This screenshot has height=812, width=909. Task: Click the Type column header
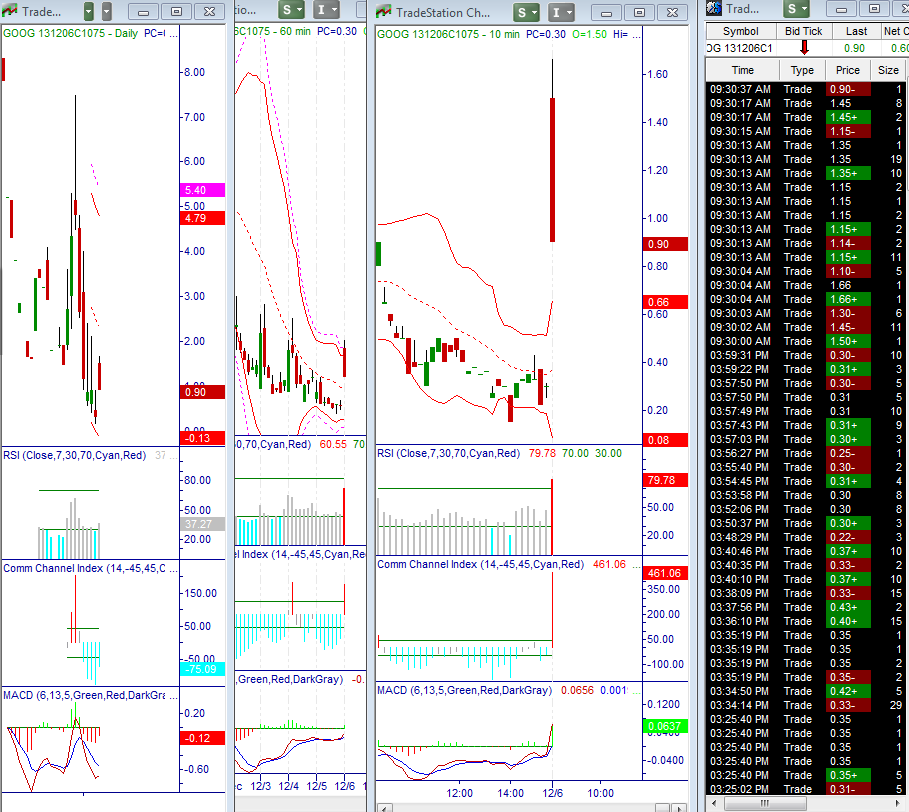tap(802, 70)
